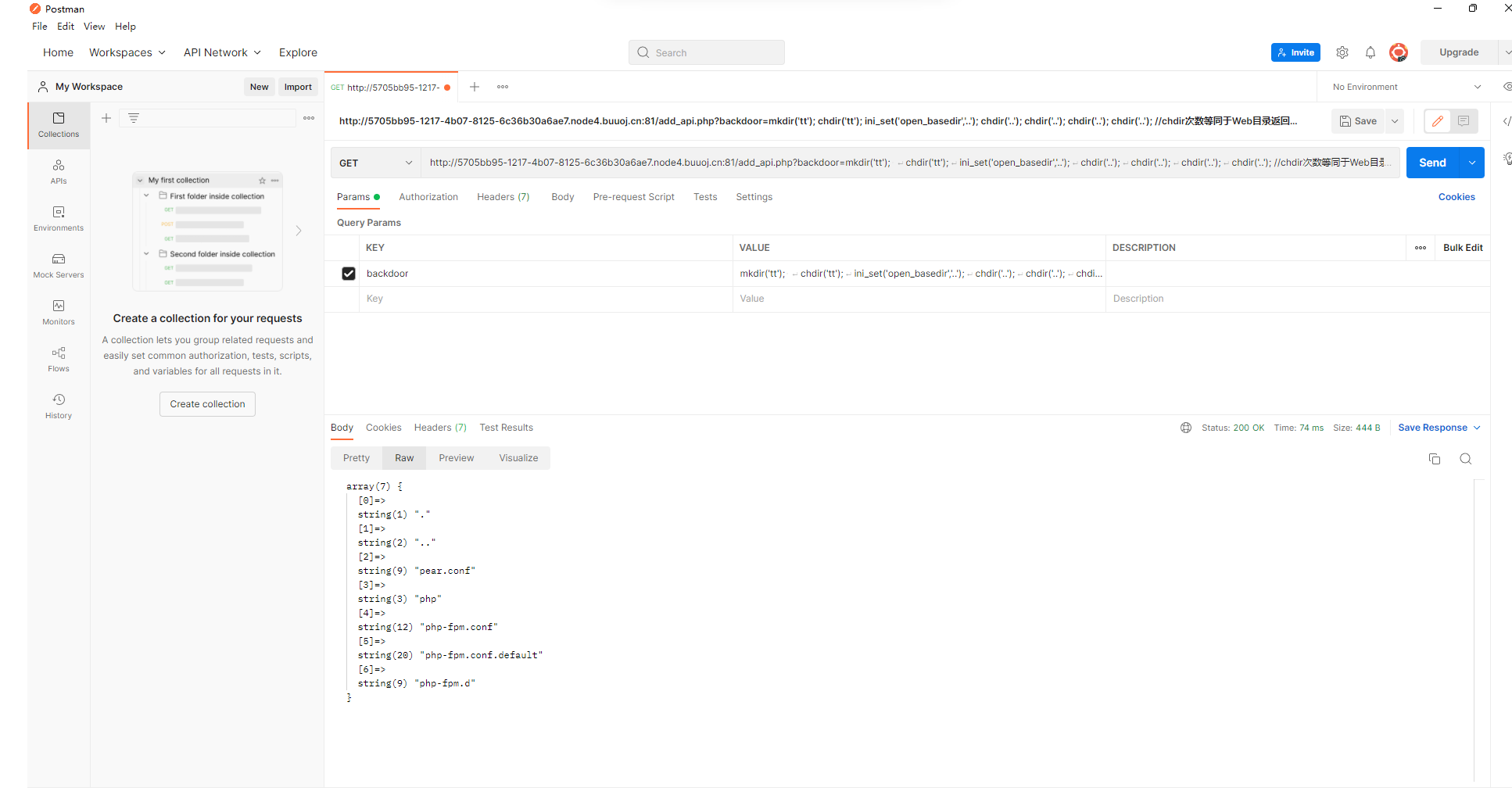Screen dimensions: 1512x788
Task: Switch to the request Body tab
Action: coord(563,197)
